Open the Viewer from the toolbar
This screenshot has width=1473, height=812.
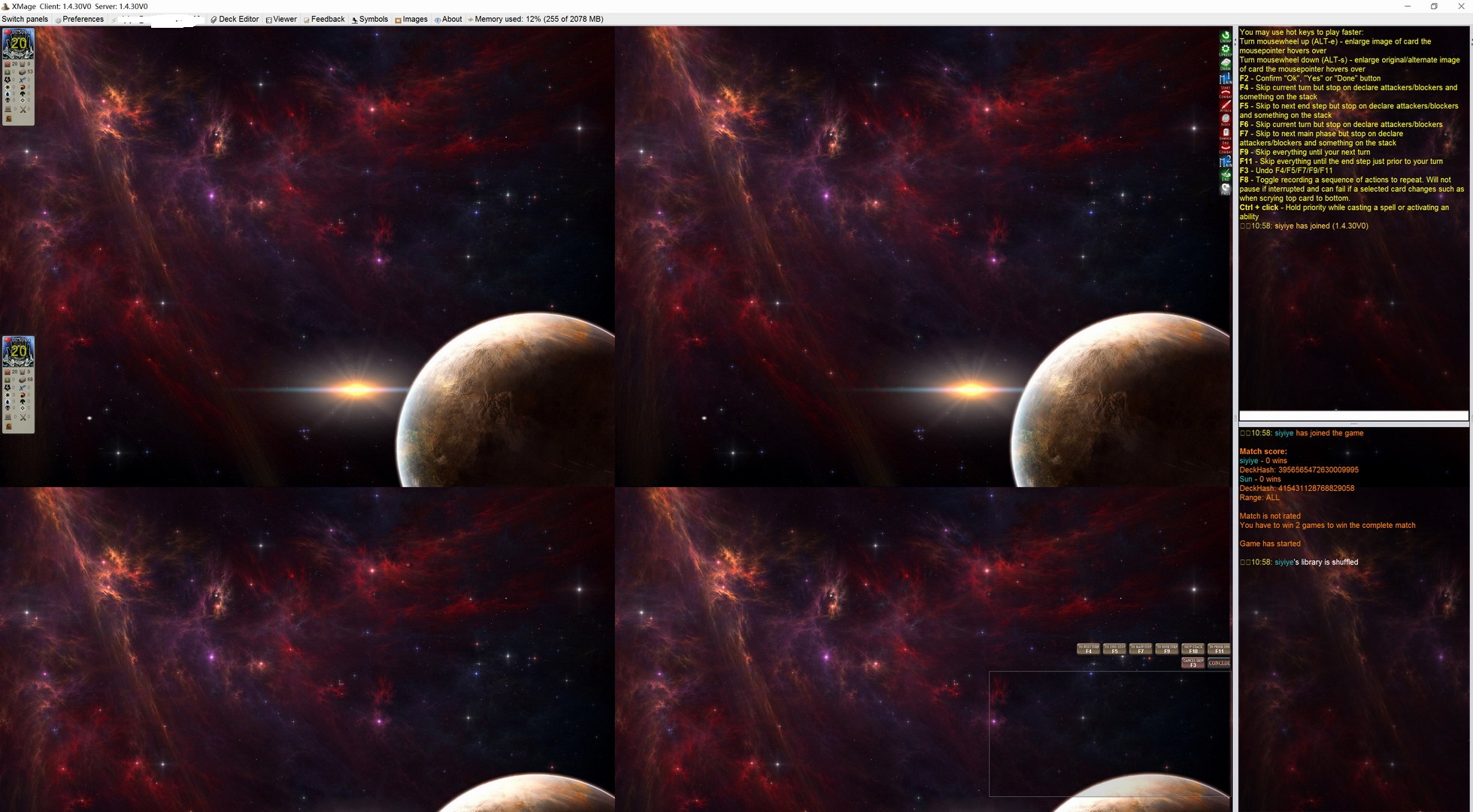tap(281, 19)
